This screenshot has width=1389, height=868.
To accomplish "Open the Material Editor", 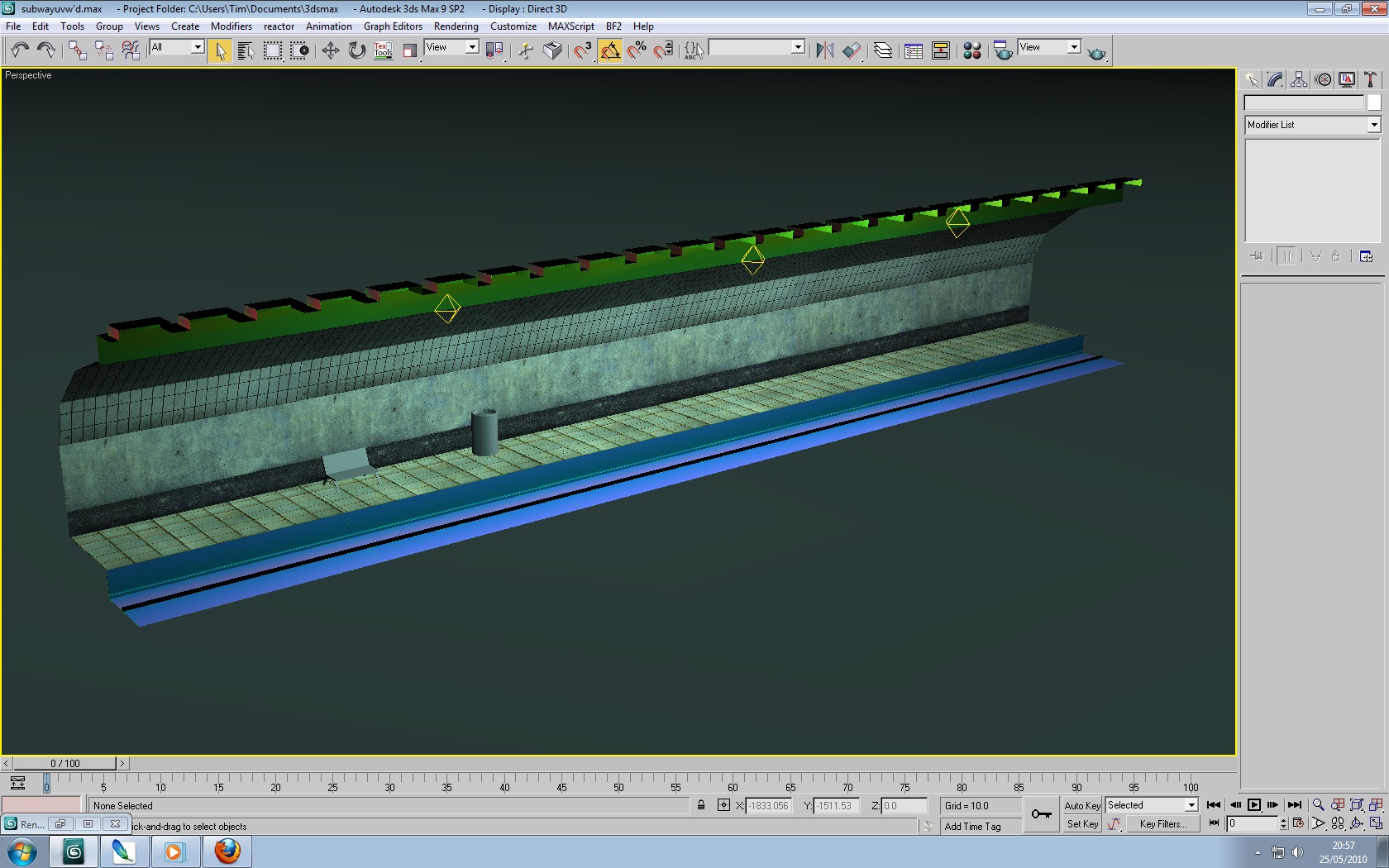I will point(972,50).
